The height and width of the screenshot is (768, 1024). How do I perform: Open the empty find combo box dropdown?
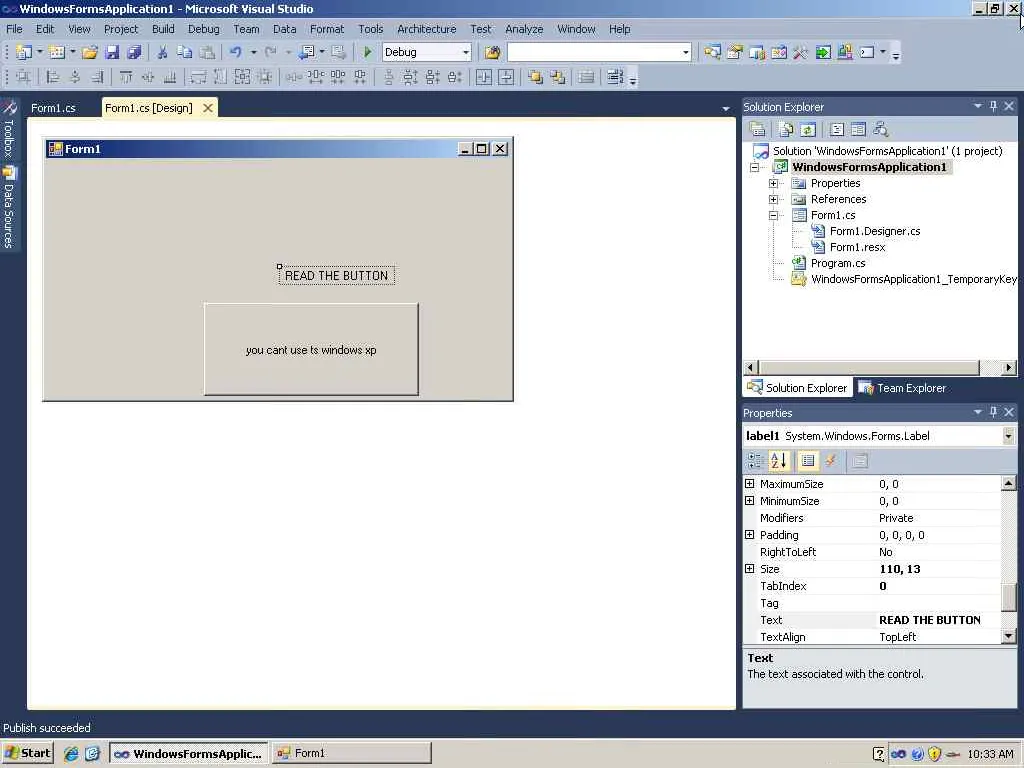(686, 52)
